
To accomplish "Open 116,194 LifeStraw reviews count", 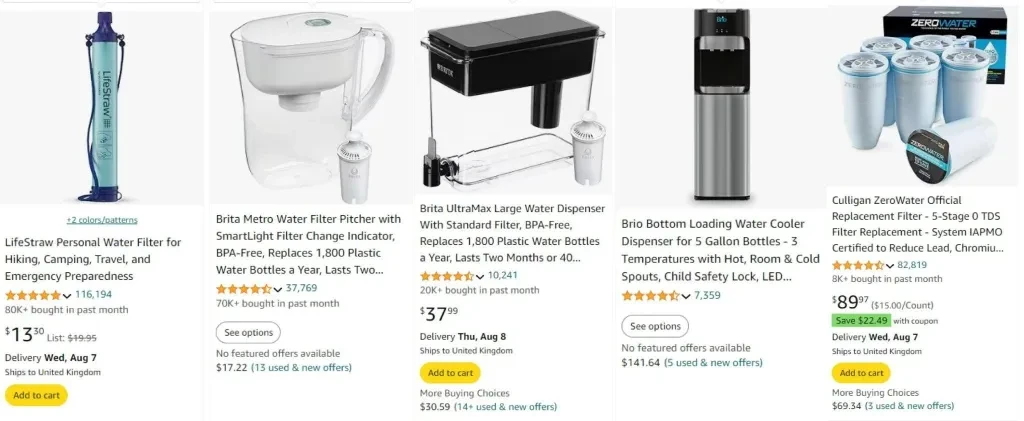I will (93, 294).
